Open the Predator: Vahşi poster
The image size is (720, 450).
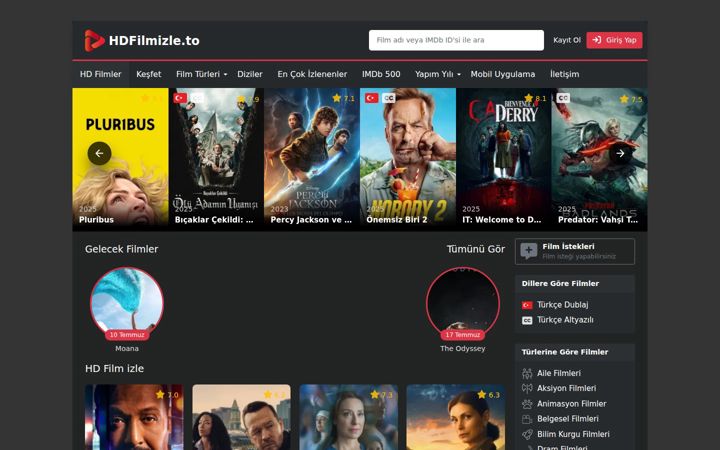coord(600,159)
